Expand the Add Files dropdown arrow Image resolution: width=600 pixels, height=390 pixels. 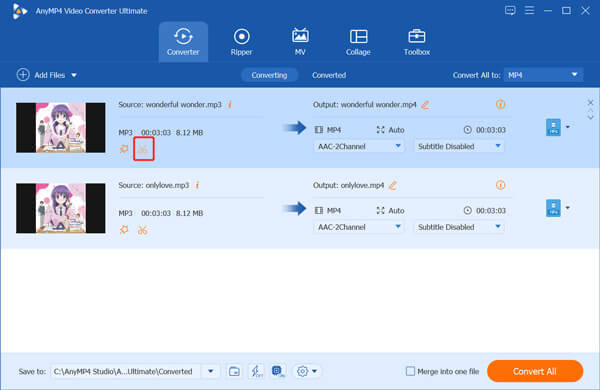(74, 75)
